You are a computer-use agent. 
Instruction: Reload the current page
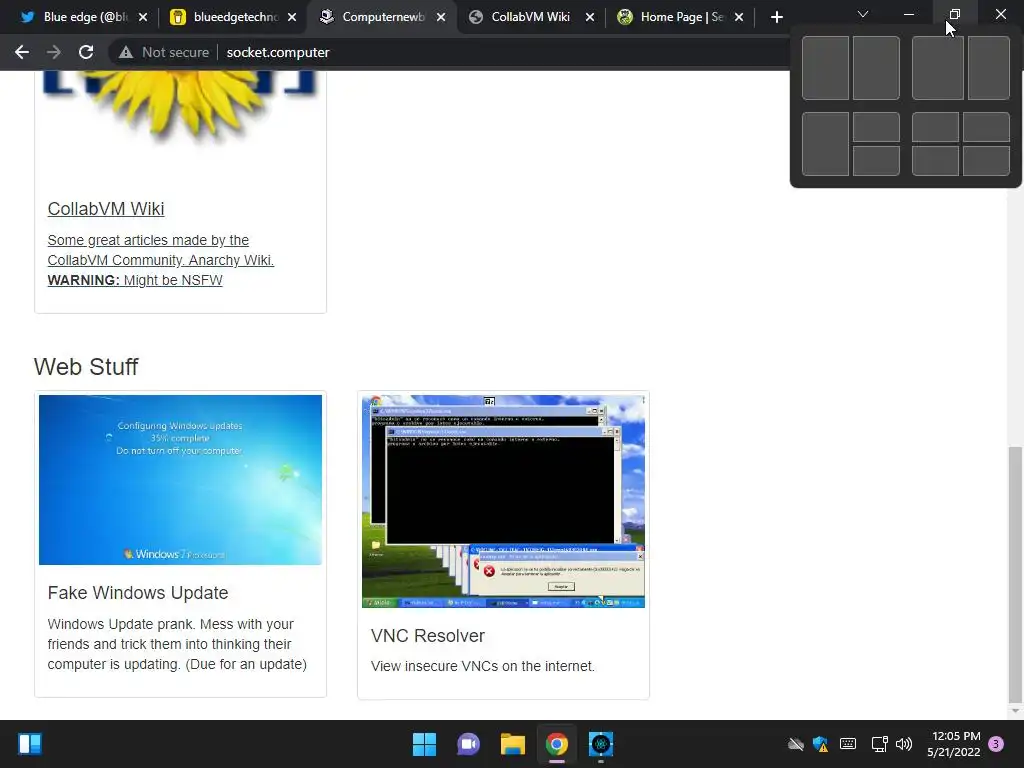(86, 52)
